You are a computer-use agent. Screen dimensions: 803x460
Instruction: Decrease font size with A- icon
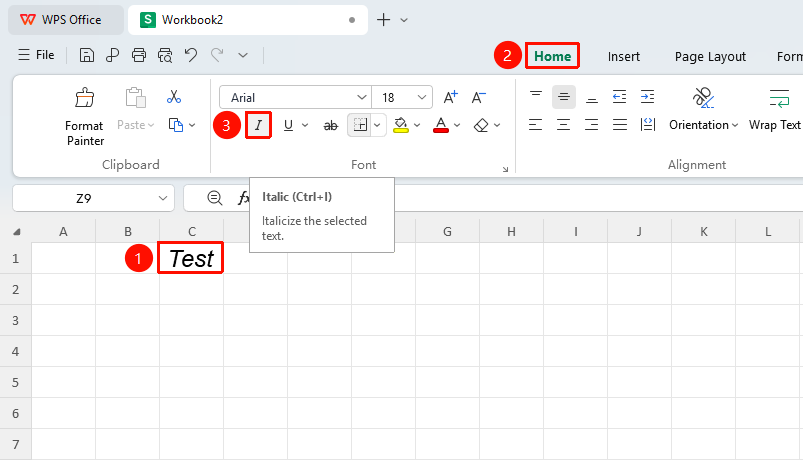pos(479,97)
